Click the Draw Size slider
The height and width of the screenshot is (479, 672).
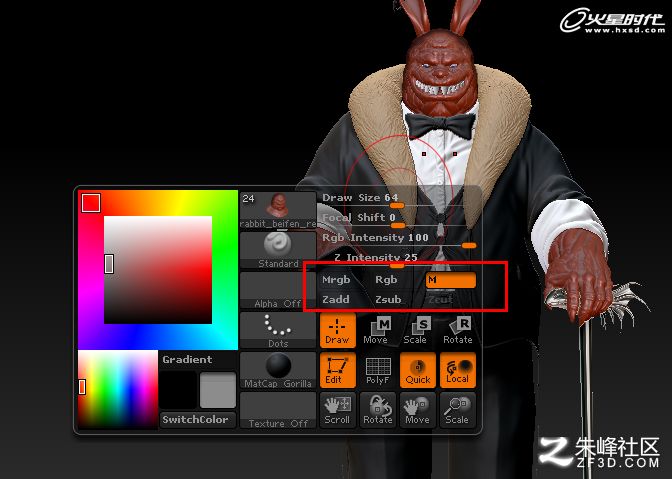[398, 201]
